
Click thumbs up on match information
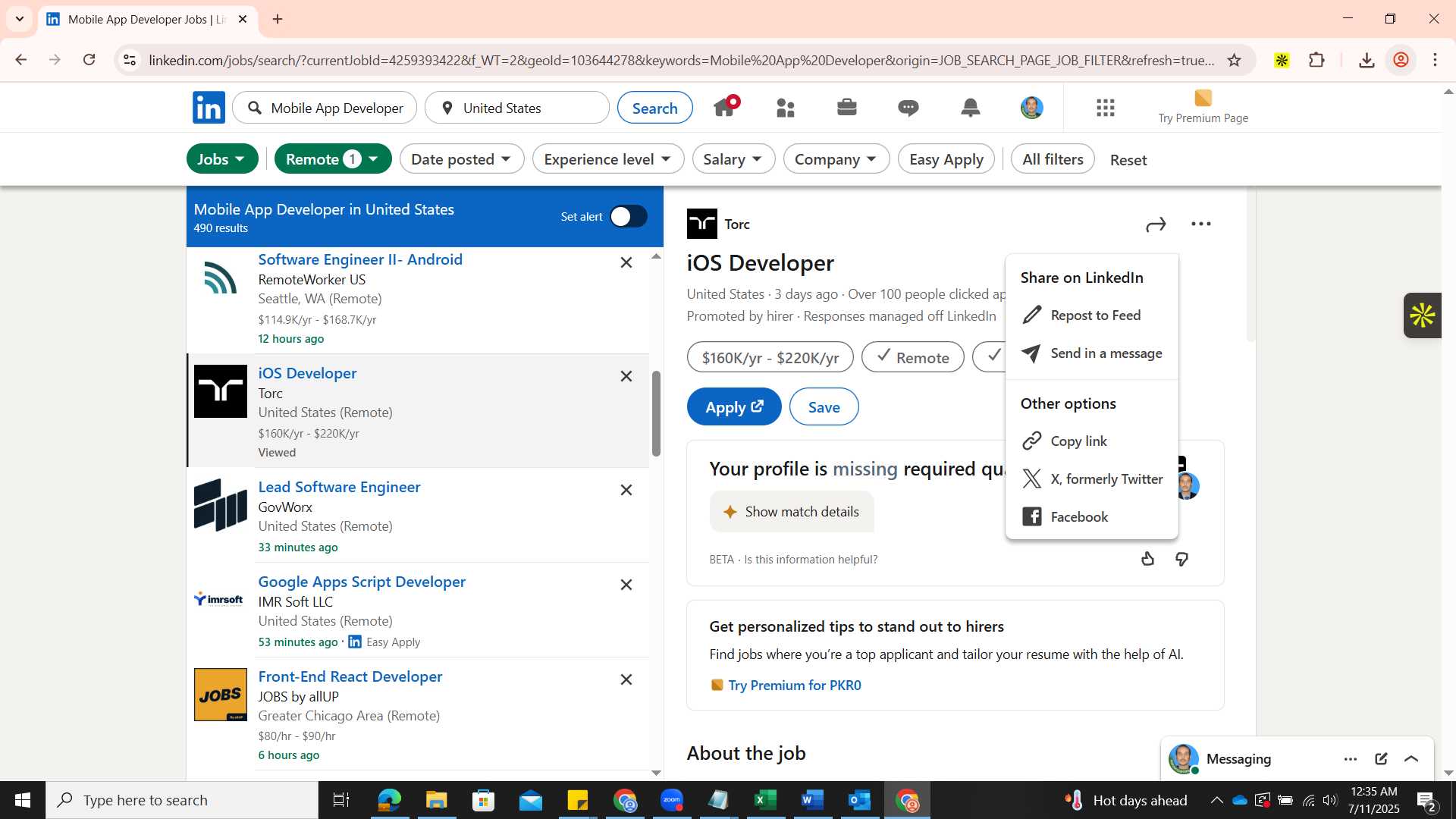pyautogui.click(x=1148, y=559)
